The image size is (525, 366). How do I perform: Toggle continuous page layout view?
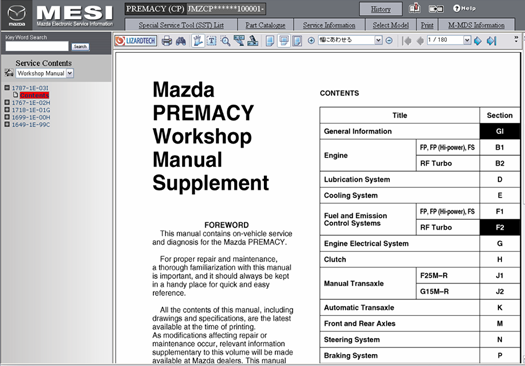(284, 41)
